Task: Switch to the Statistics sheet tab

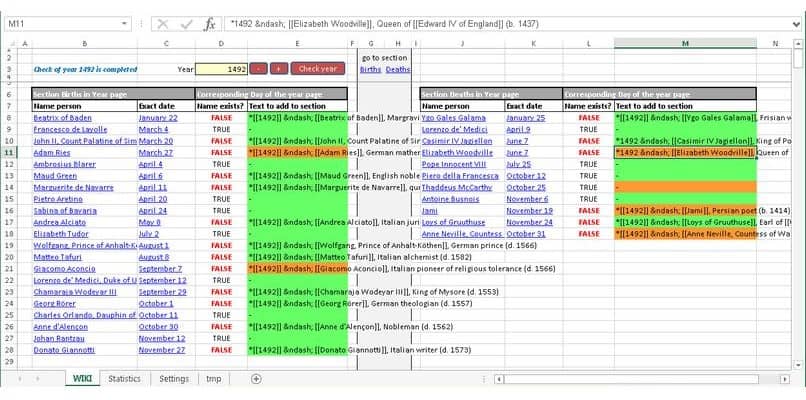Action: [124, 379]
